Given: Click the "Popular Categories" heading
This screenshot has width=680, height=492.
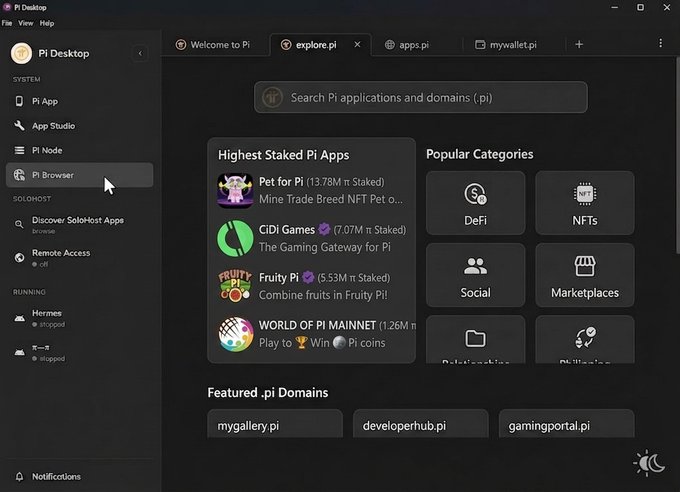Looking at the screenshot, I should coord(480,154).
